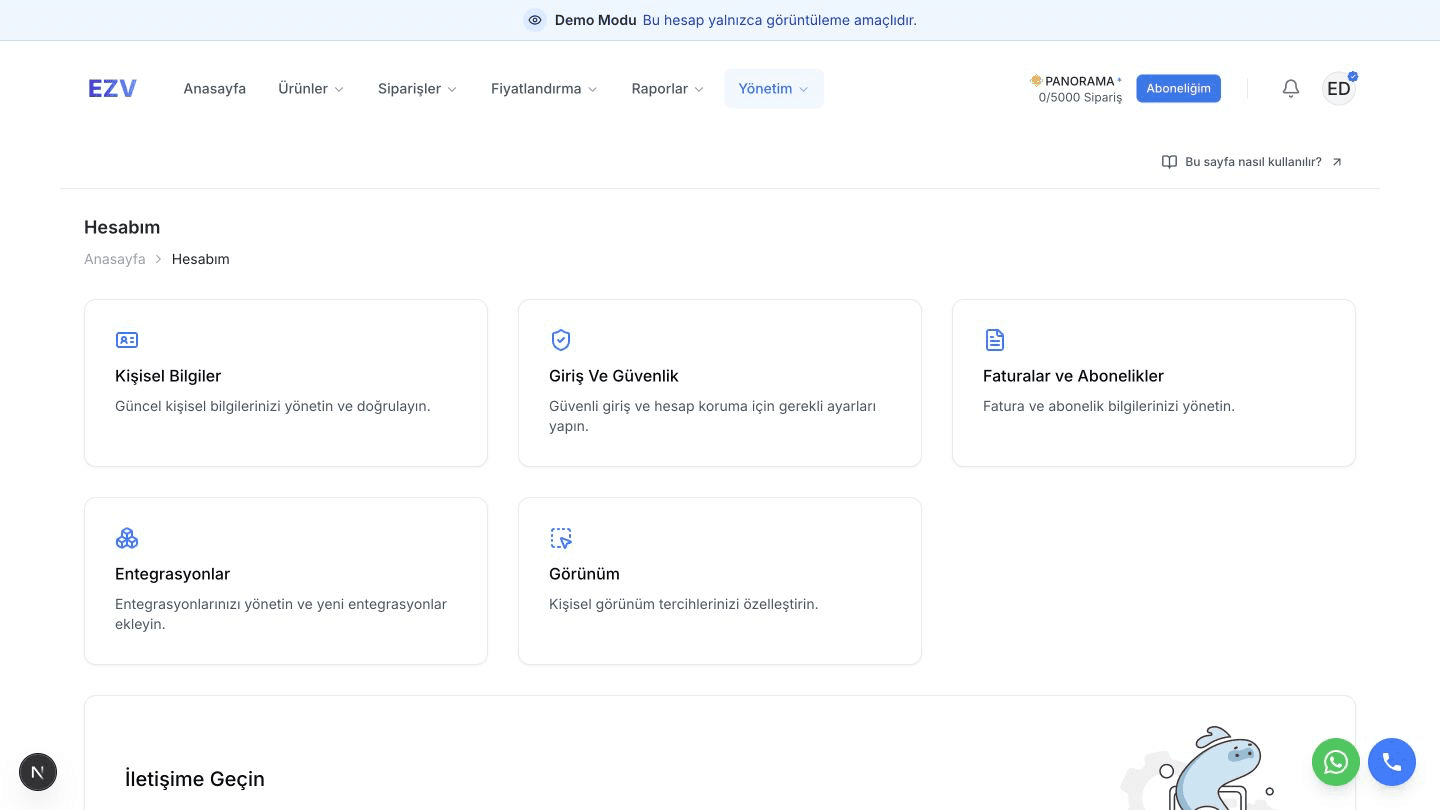Screen dimensions: 1440x810
Task: Open the Entegrasyonlar card title
Action: (172, 574)
